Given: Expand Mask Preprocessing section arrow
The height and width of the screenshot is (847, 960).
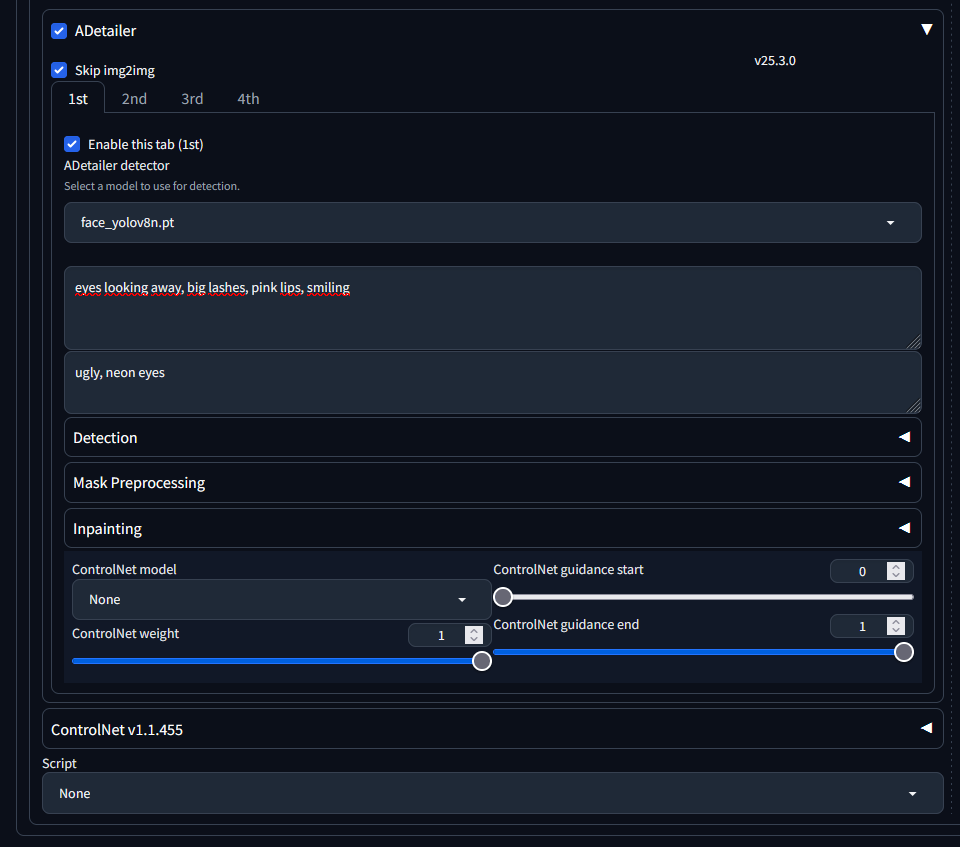Looking at the screenshot, I should pos(904,482).
